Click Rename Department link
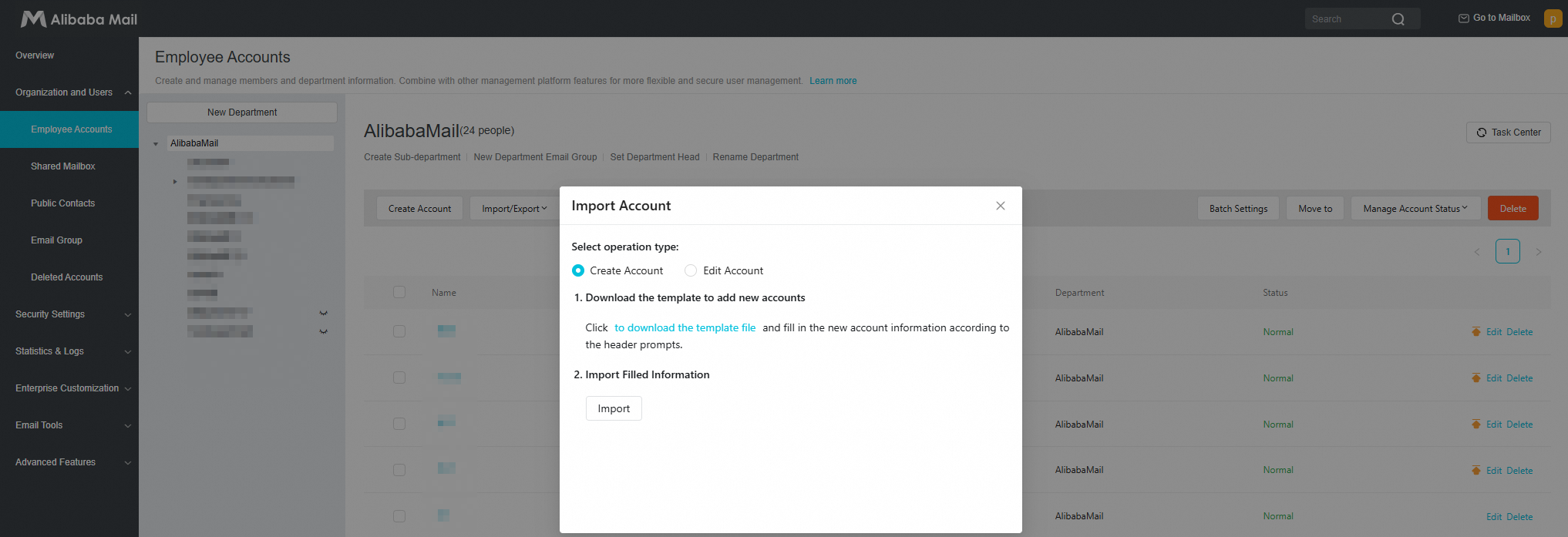The height and width of the screenshot is (537, 1568). (x=755, y=157)
